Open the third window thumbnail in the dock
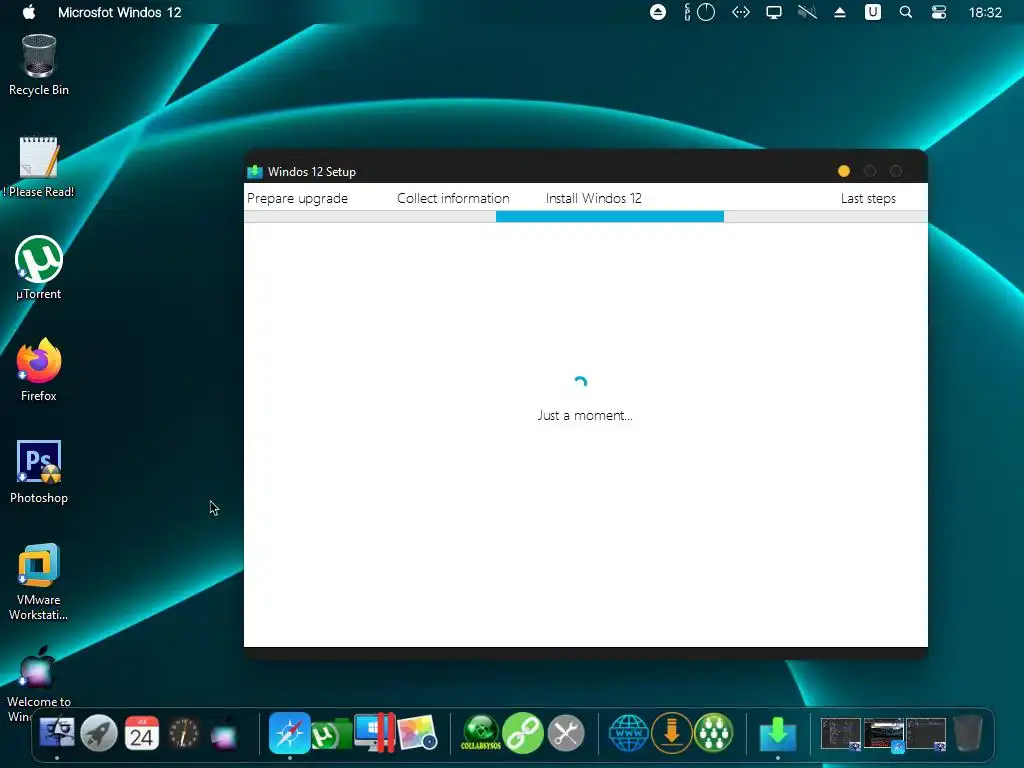1024x768 pixels. (926, 734)
